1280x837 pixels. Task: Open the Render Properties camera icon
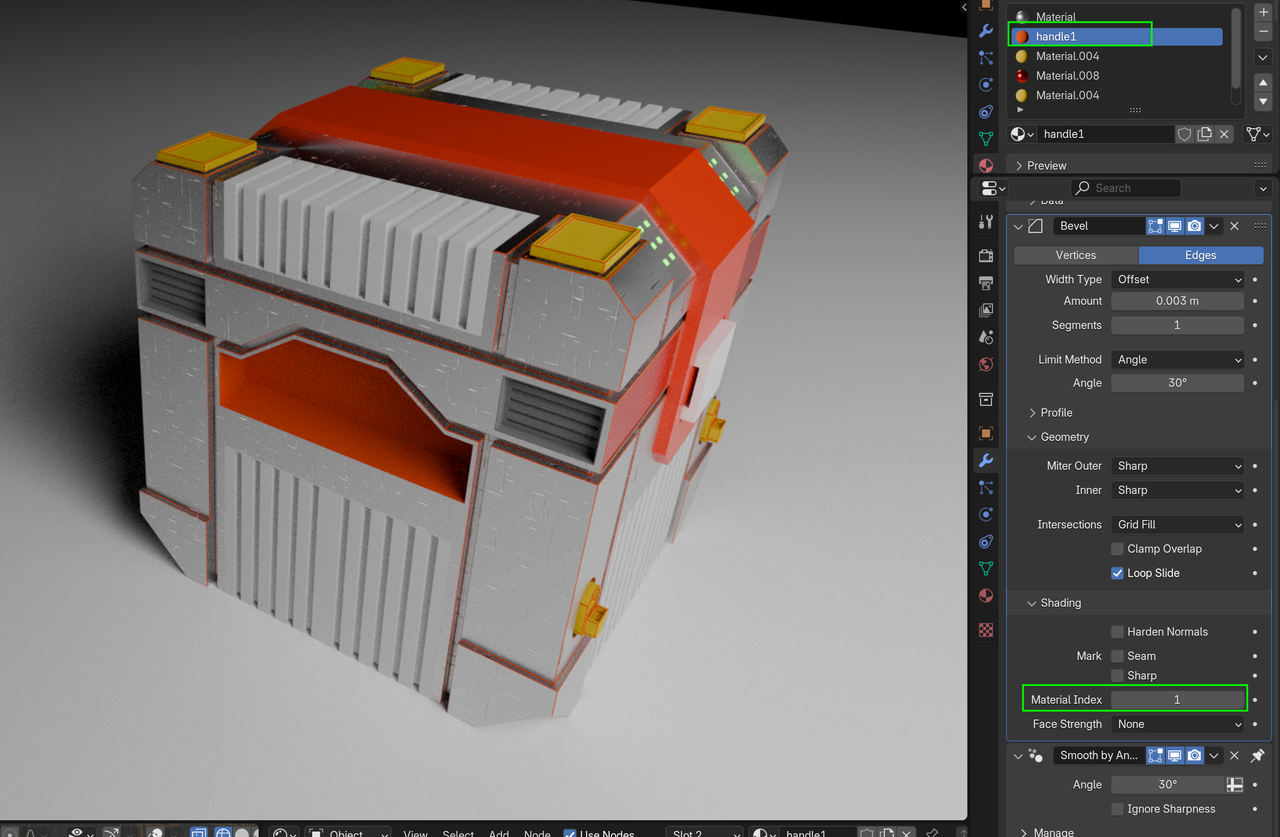point(985,255)
